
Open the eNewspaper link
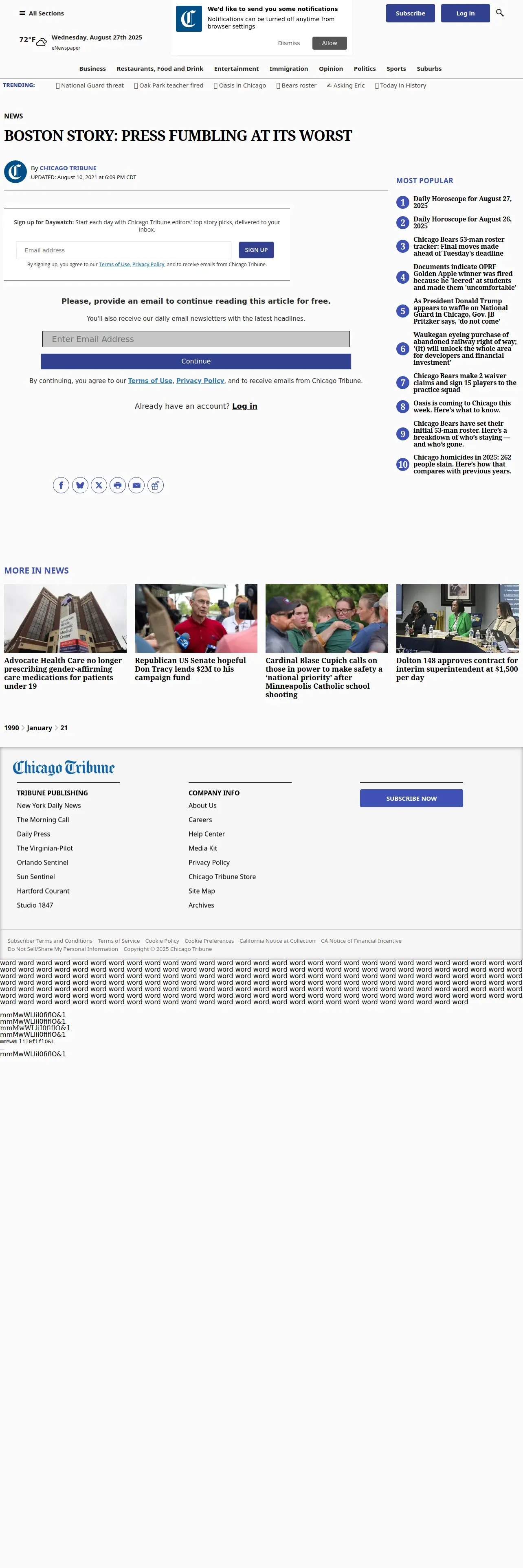coord(66,48)
